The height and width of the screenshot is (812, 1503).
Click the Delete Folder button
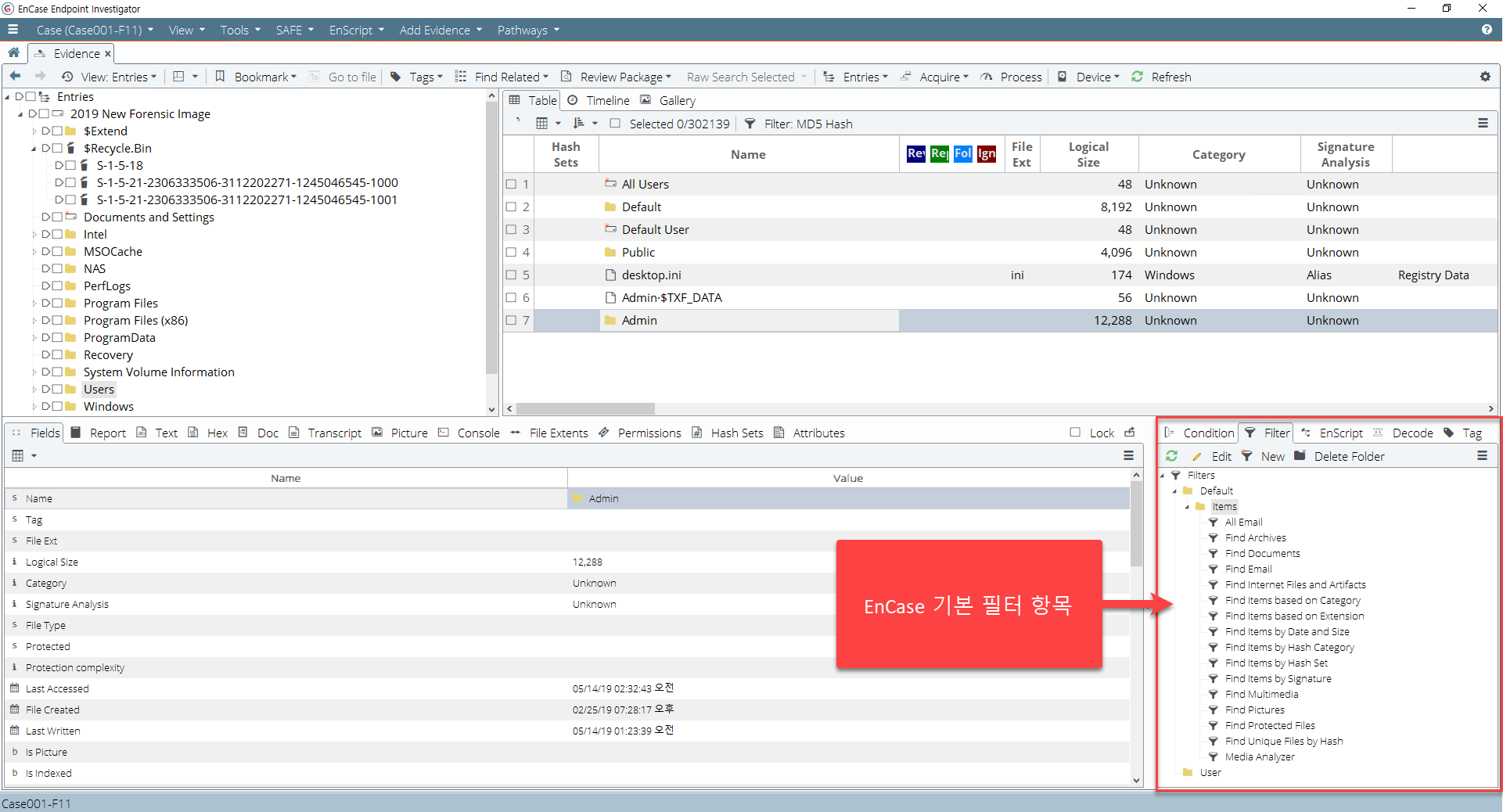[x=1339, y=456]
